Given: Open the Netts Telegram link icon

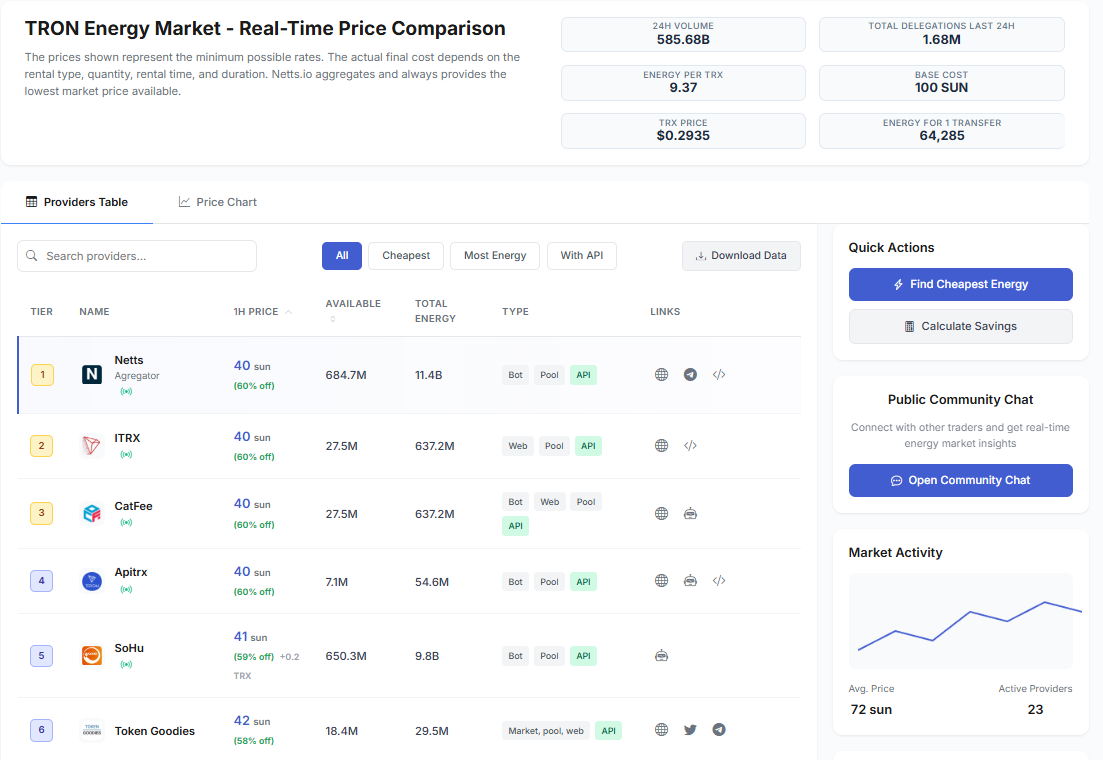Looking at the screenshot, I should point(690,375).
